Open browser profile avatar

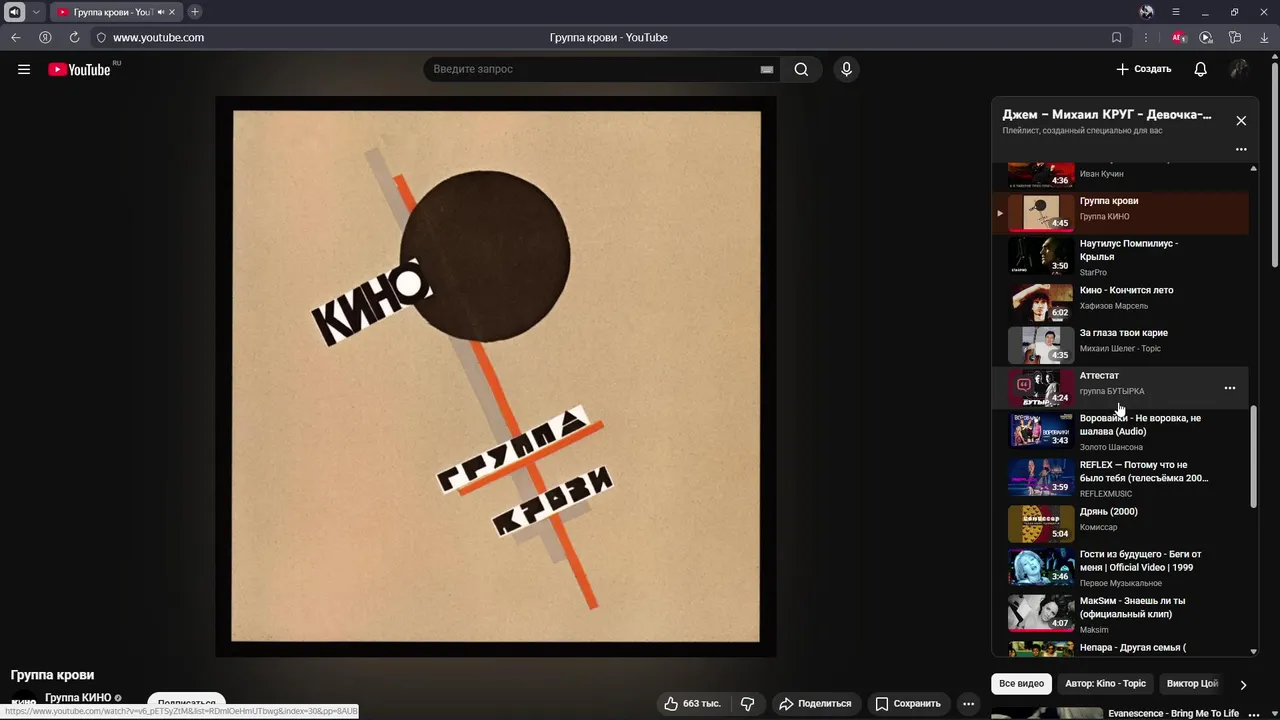[x=1146, y=12]
